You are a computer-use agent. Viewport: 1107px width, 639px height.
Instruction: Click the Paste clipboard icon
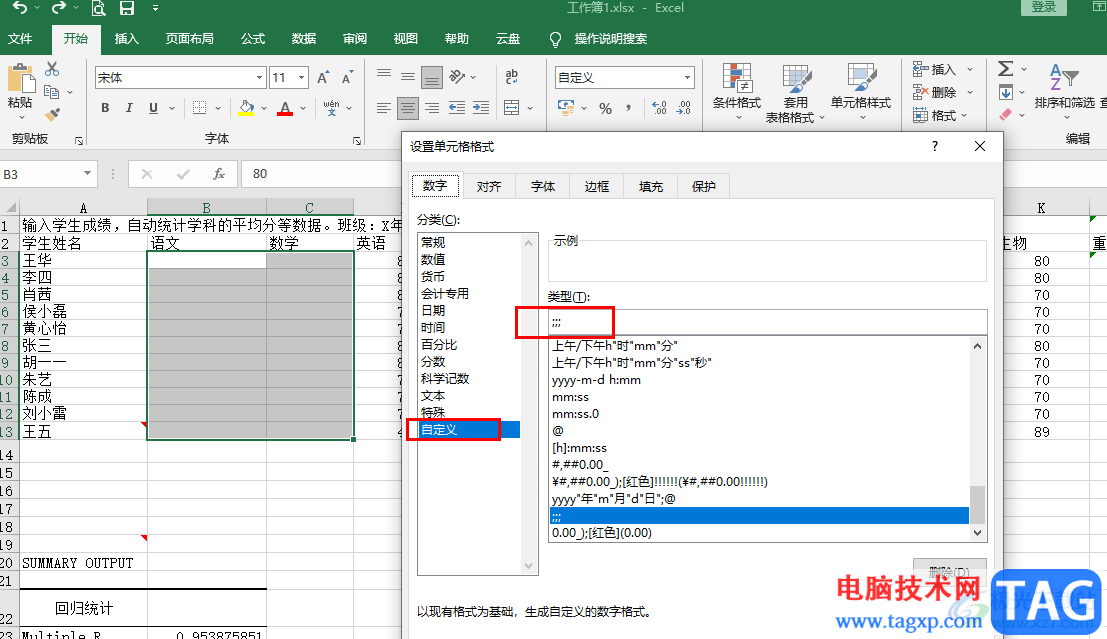pyautogui.click(x=20, y=78)
